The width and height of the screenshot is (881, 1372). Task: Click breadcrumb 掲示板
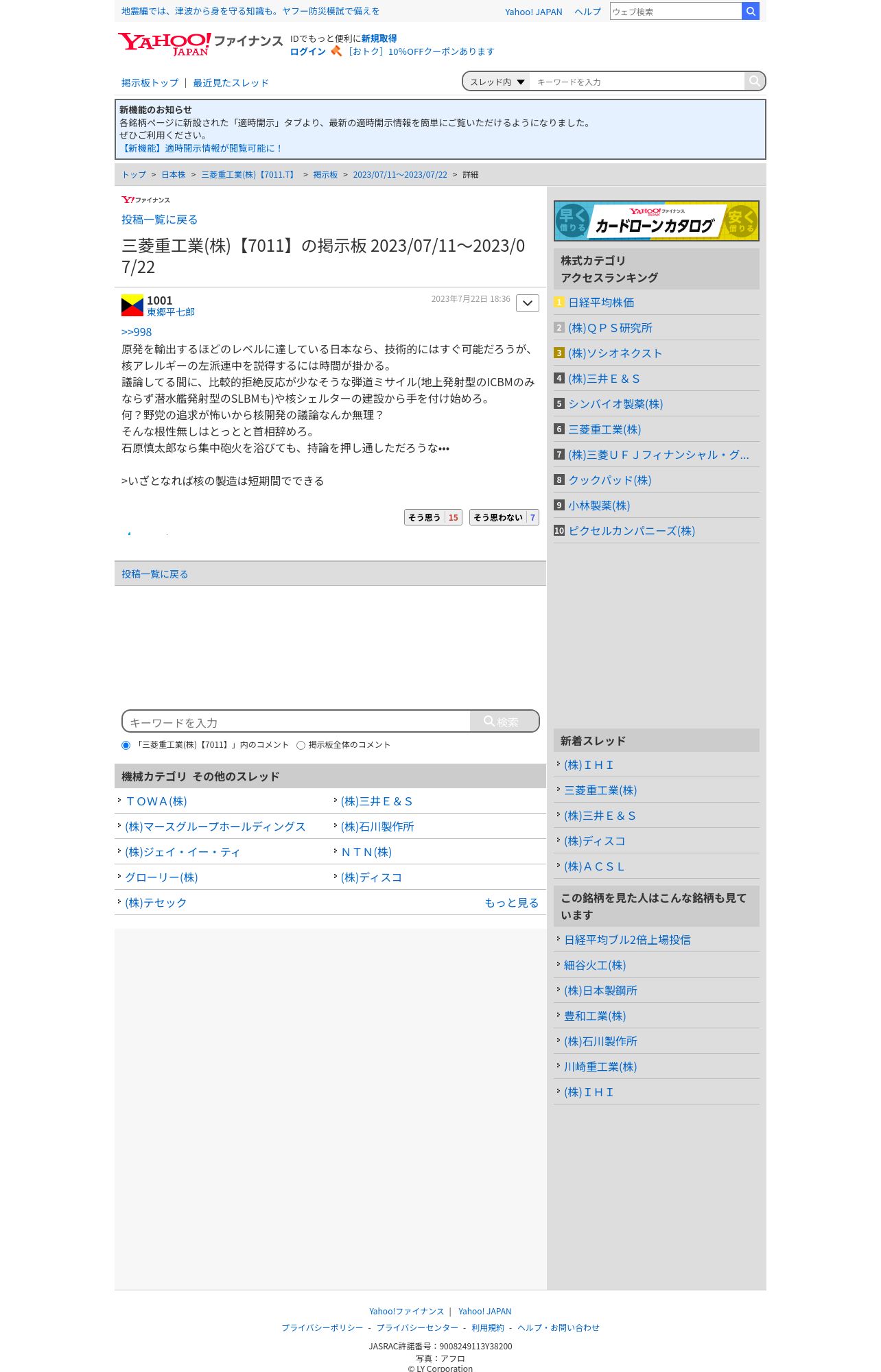[325, 175]
